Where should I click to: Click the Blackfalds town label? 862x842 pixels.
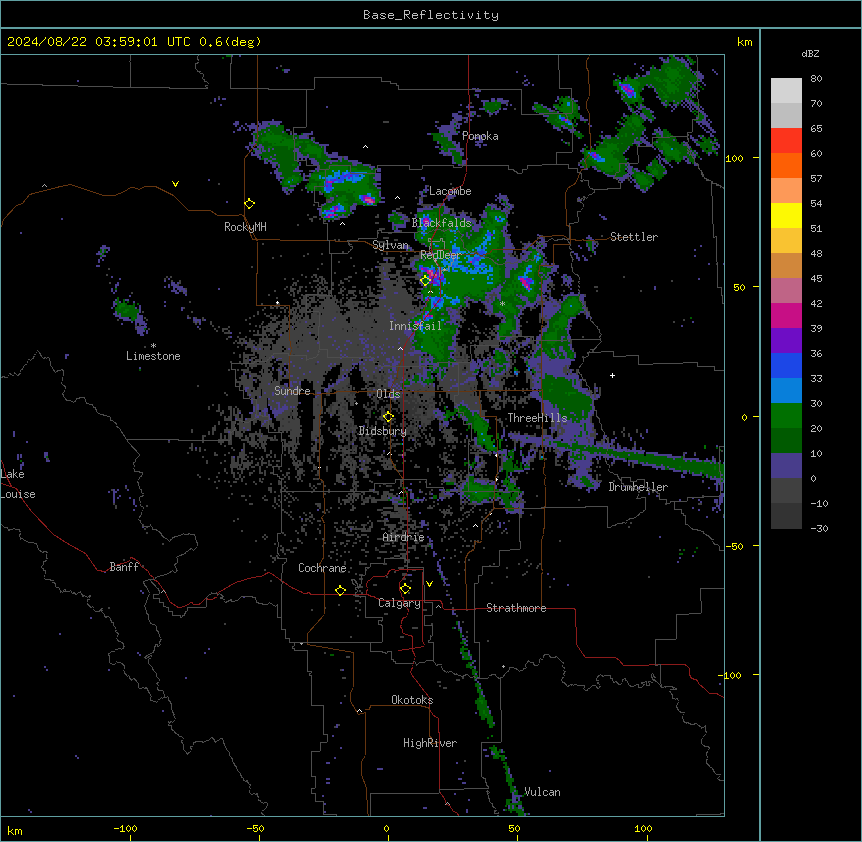tap(441, 223)
